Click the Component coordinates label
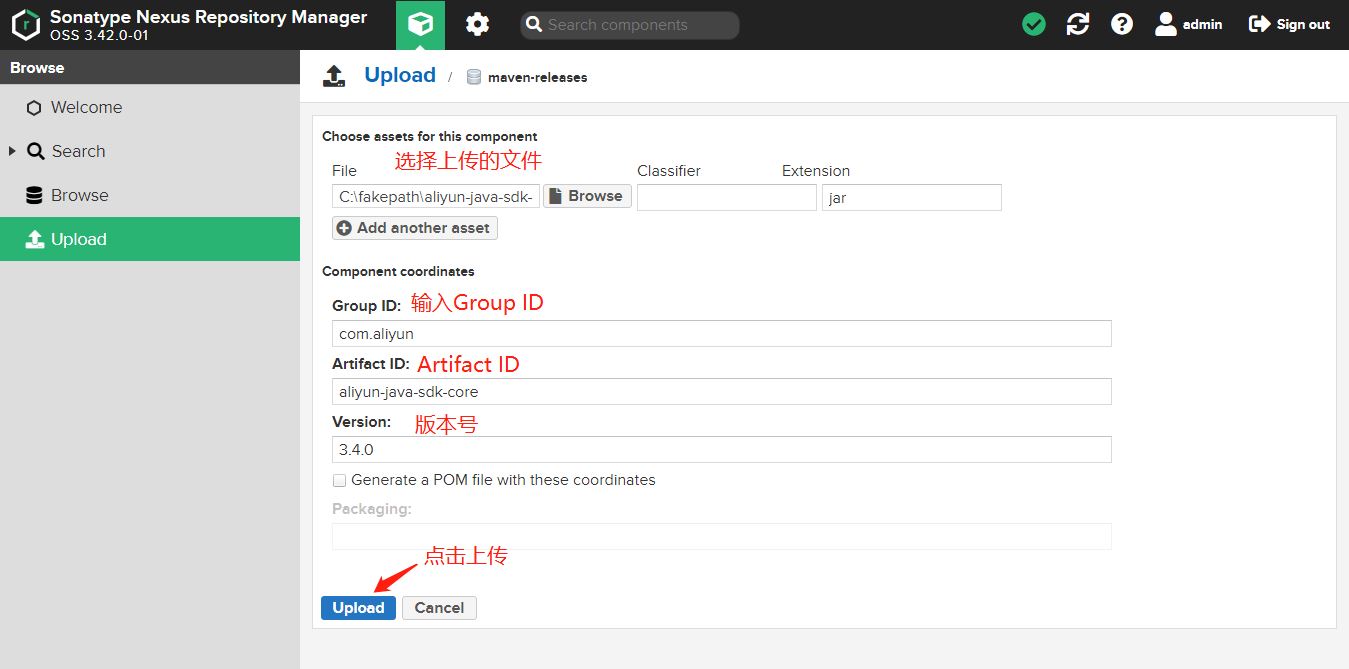The image size is (1349, 669). [x=398, y=271]
